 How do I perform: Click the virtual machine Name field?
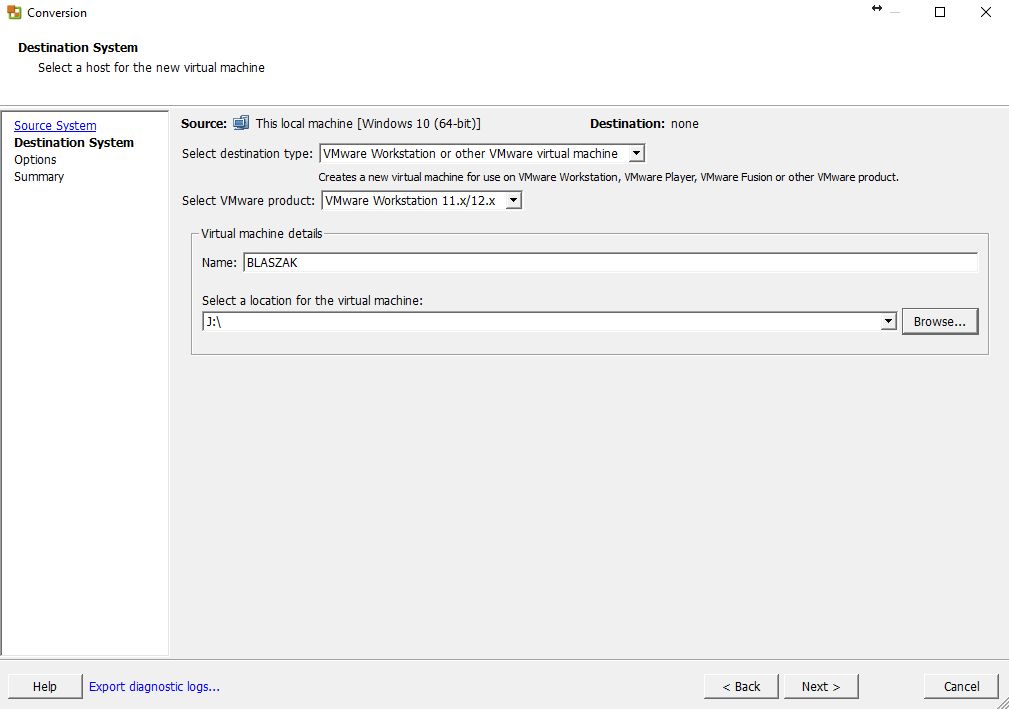pyautogui.click(x=610, y=262)
